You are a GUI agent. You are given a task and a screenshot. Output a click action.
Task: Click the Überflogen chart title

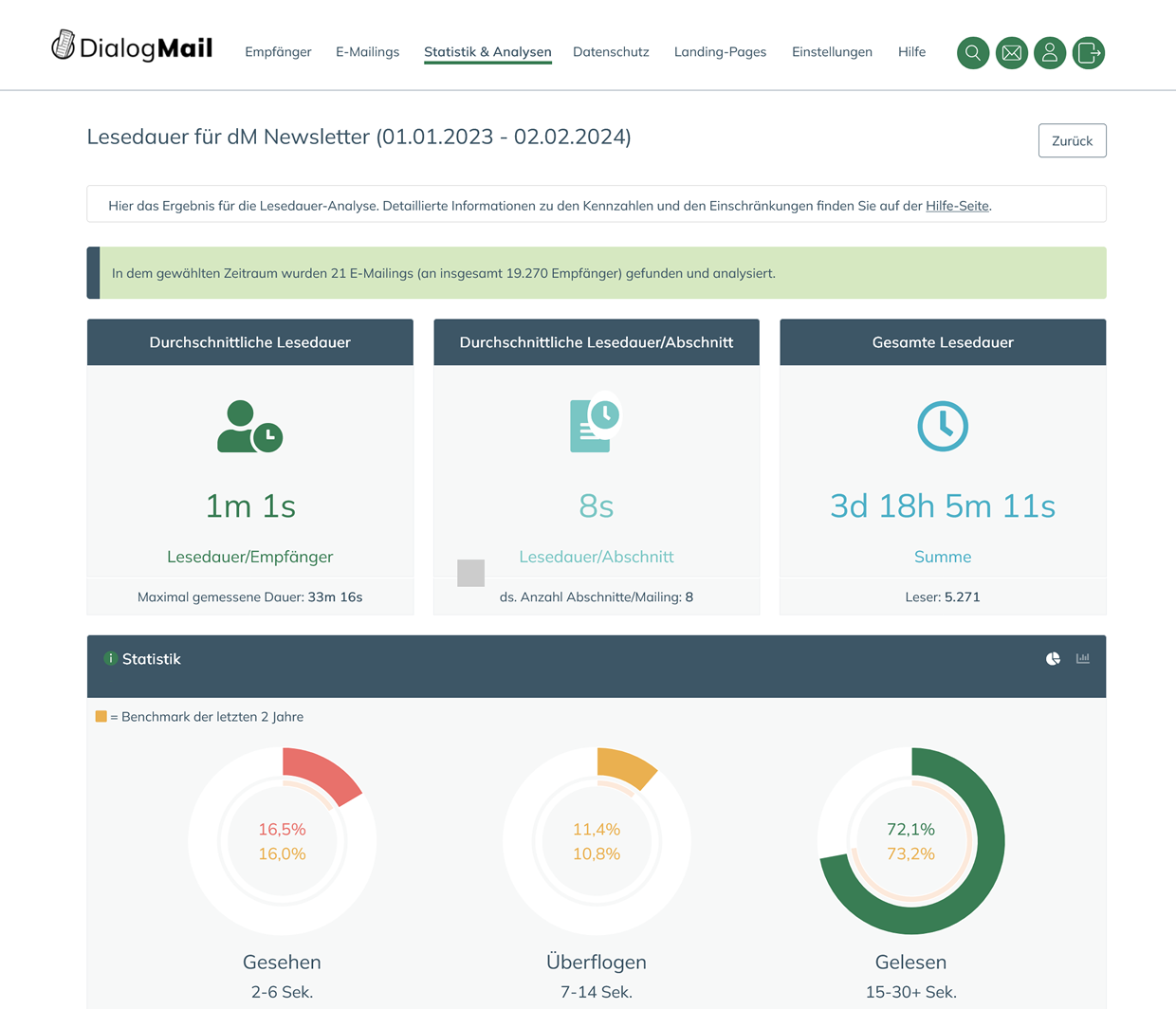pos(597,962)
